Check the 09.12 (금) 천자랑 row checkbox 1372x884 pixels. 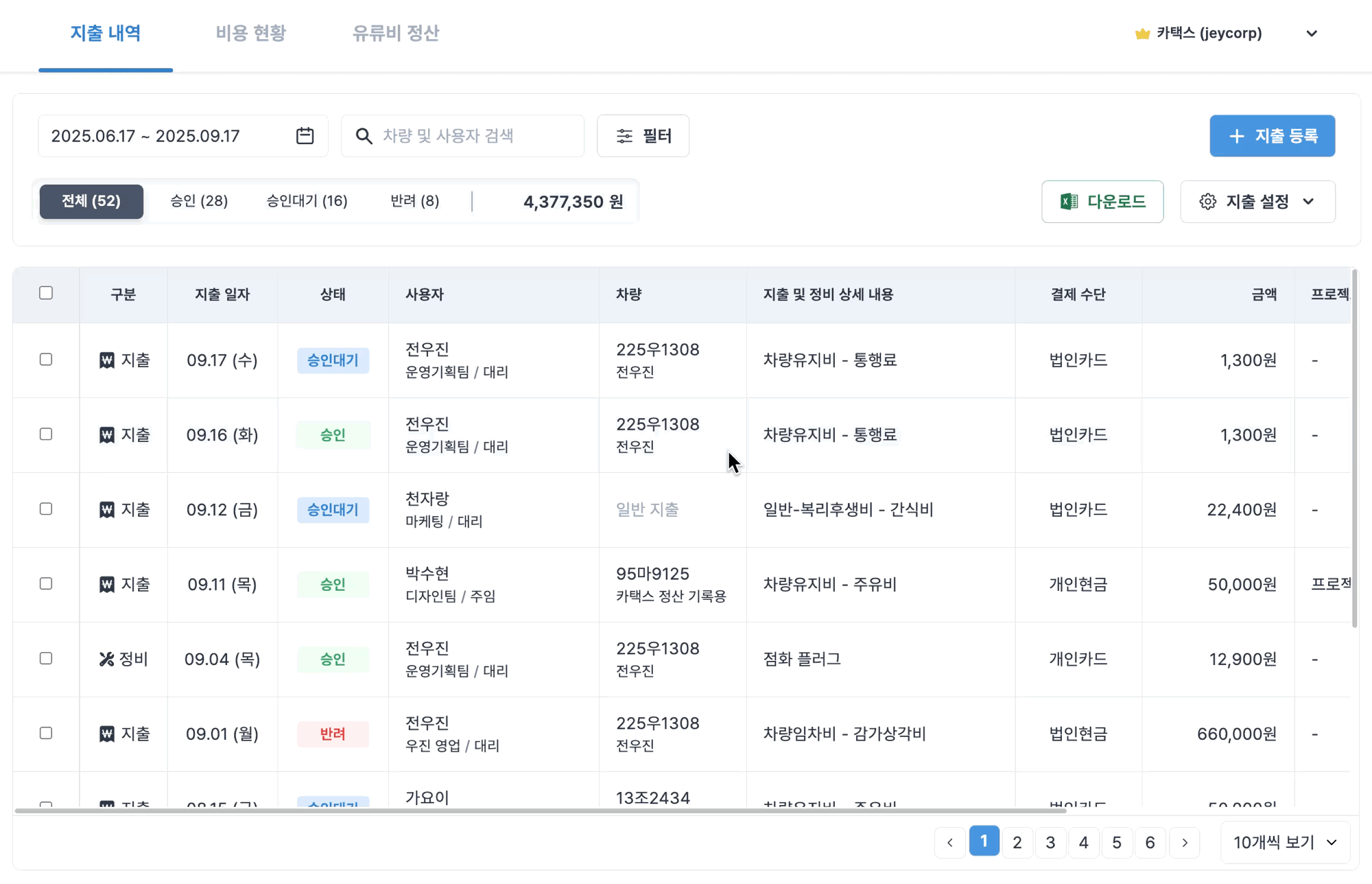tap(46, 509)
